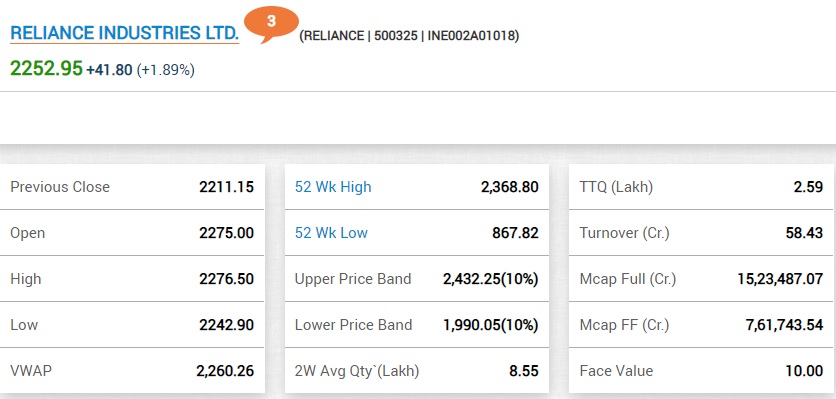Viewport: 836px width, 399px height.
Task: Select the Mcap Full (Cr.) value
Action: (x=781, y=279)
